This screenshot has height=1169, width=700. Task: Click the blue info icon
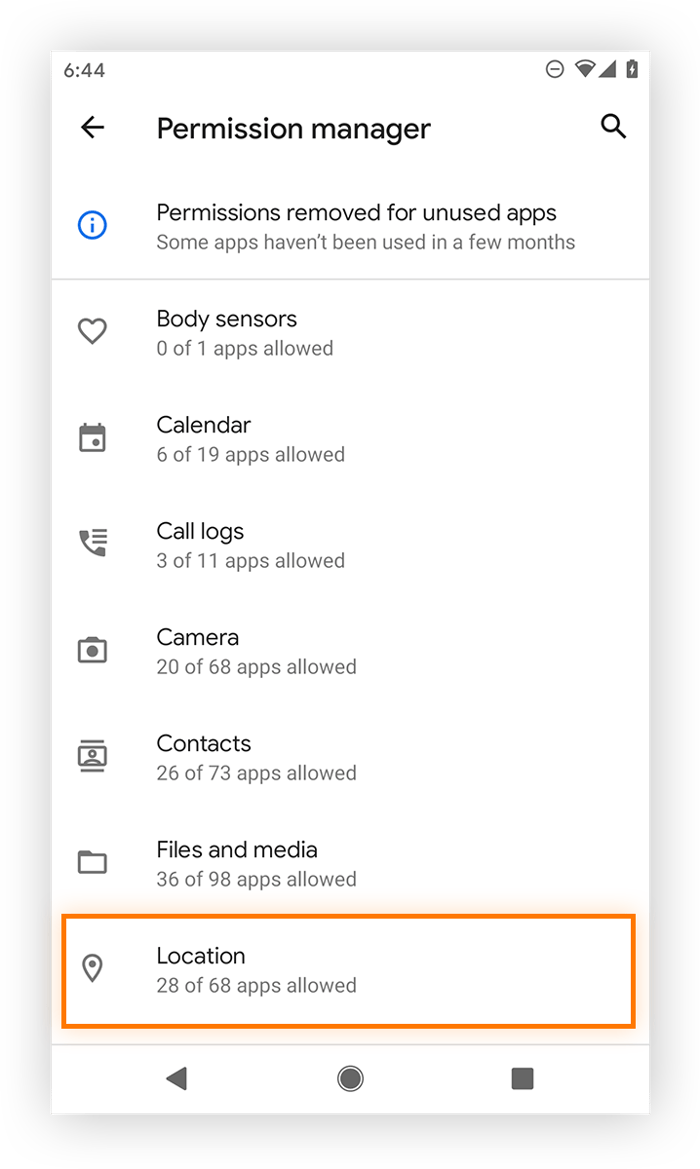[x=92, y=225]
